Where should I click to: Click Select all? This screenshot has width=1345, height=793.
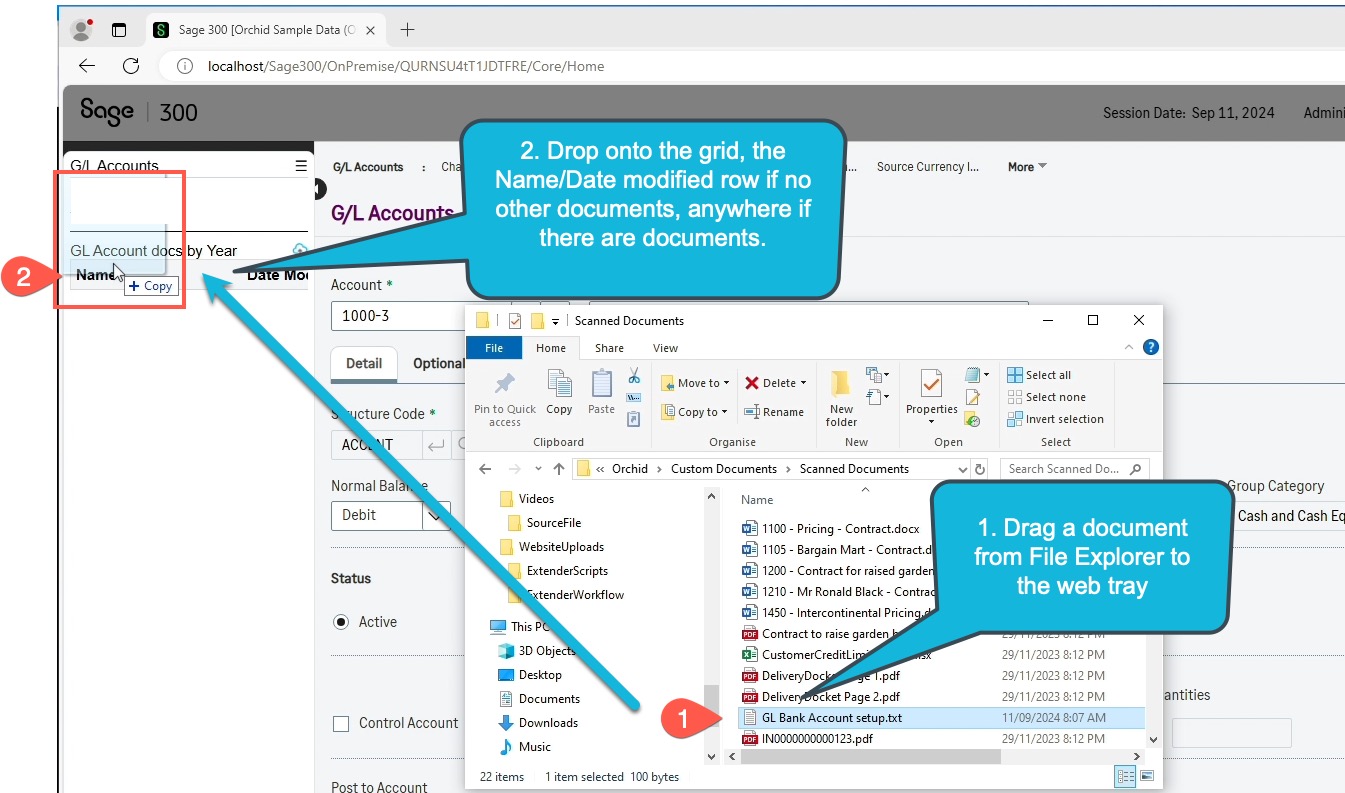tap(1039, 375)
